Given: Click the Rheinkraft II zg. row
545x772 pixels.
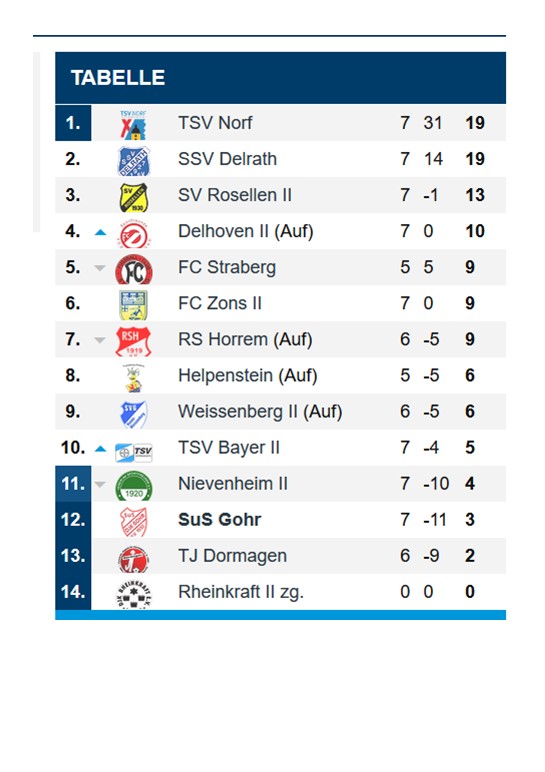Looking at the screenshot, I should point(281,592).
